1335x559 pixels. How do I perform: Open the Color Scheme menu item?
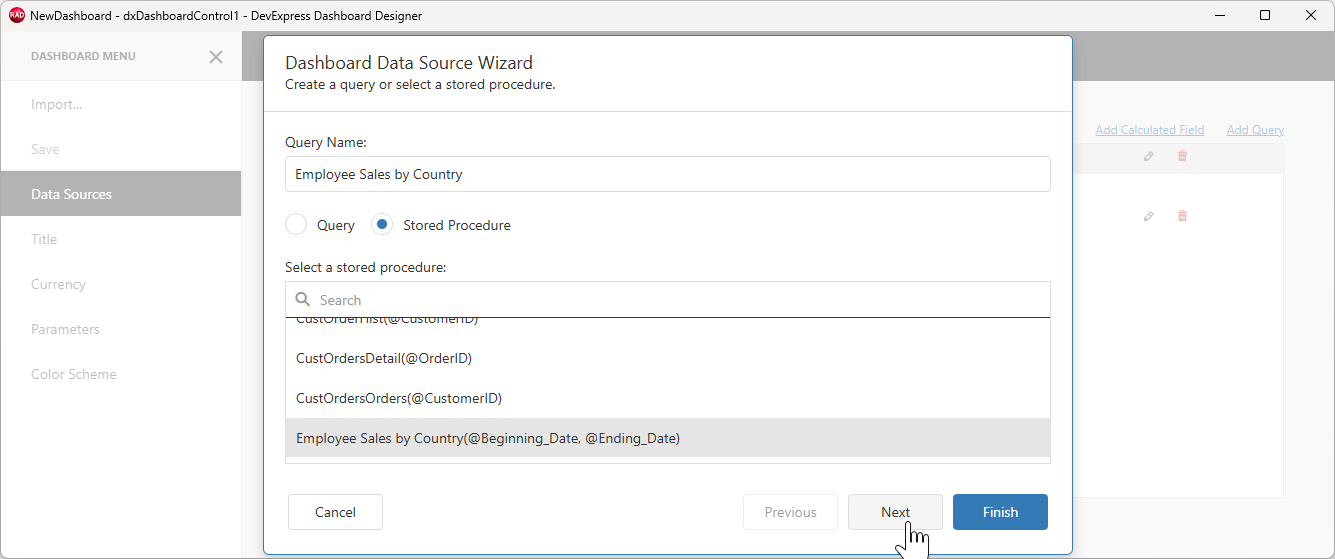click(120, 374)
